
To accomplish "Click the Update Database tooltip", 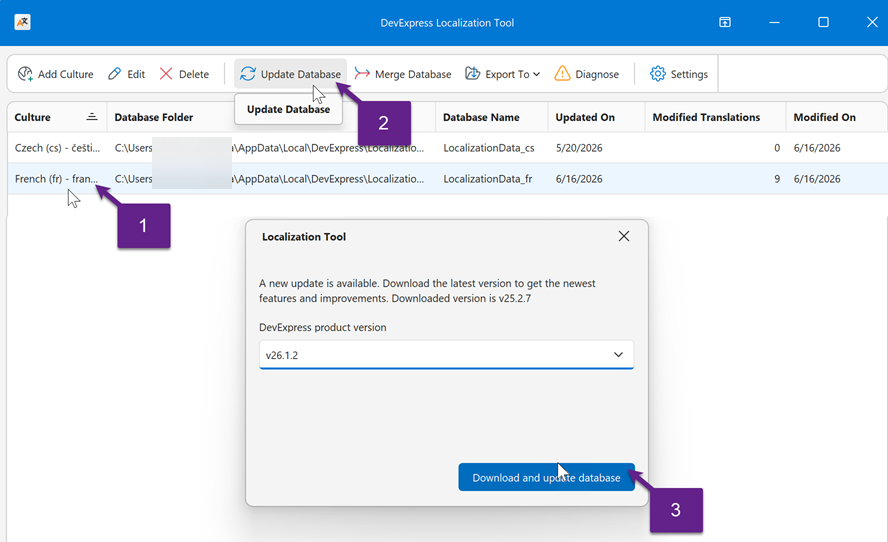I will (288, 109).
